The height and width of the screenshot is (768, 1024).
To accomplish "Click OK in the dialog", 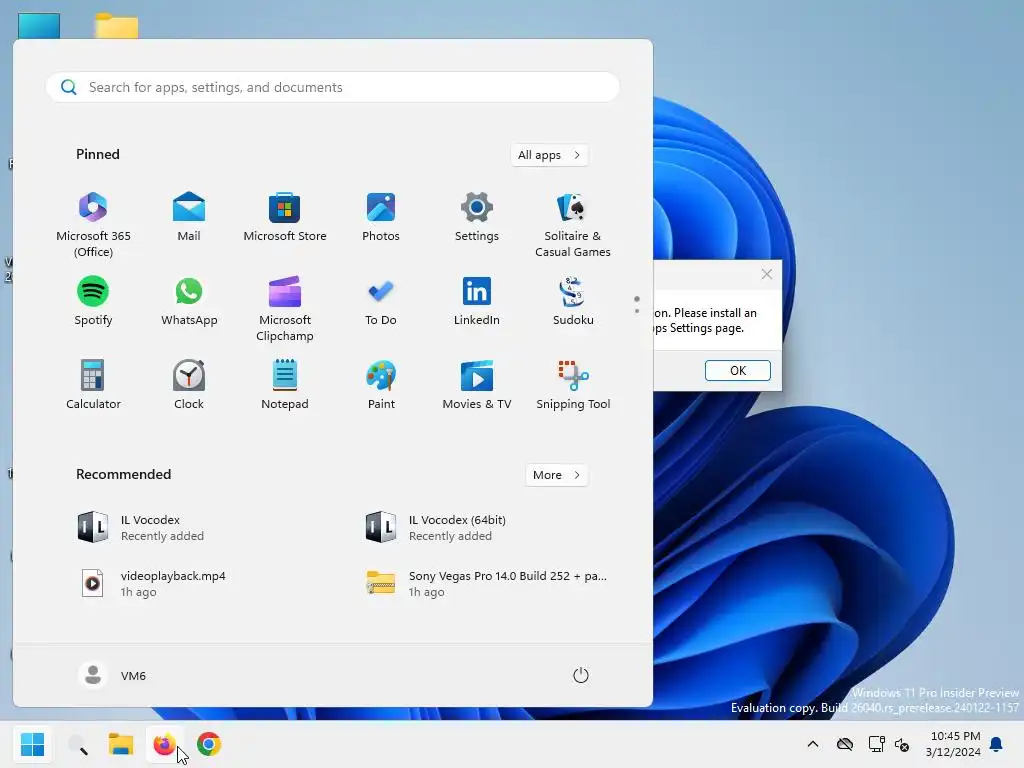I will pyautogui.click(x=737, y=370).
